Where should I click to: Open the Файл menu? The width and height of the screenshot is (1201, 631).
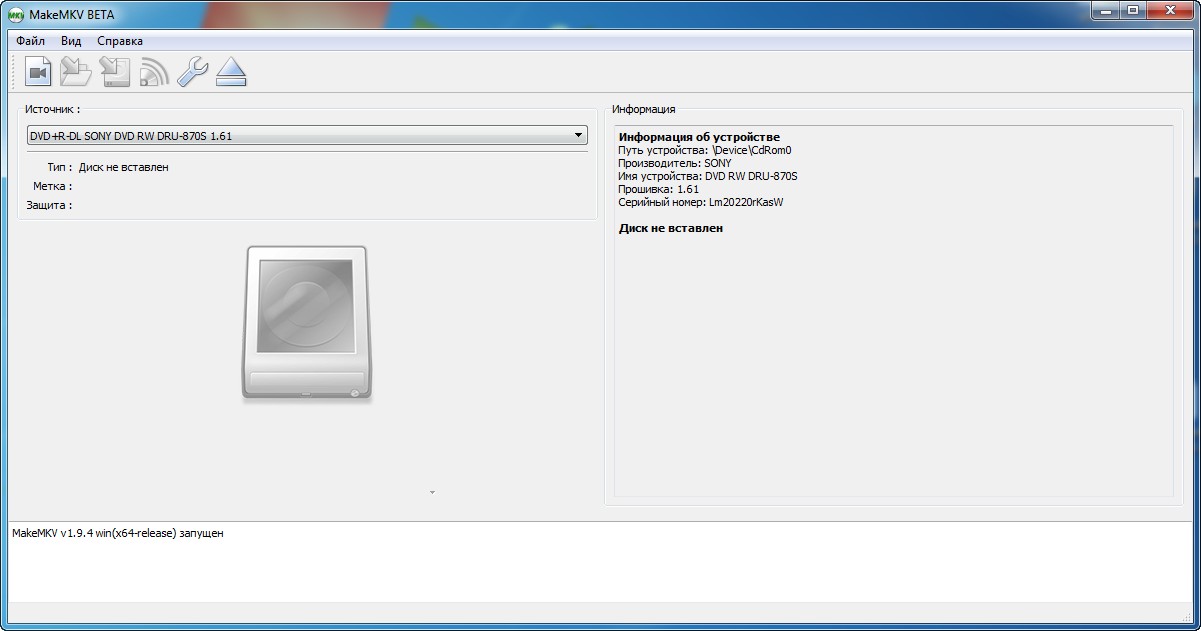tap(31, 41)
